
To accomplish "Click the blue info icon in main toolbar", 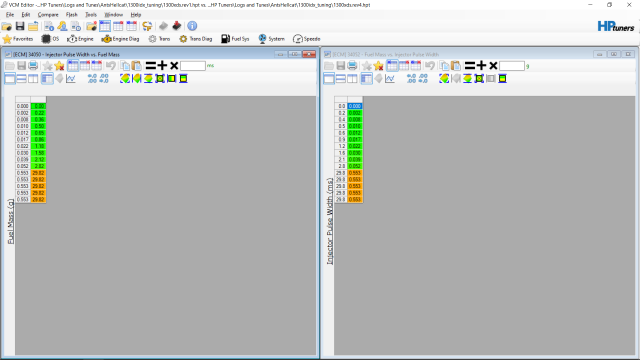I will coord(192,26).
